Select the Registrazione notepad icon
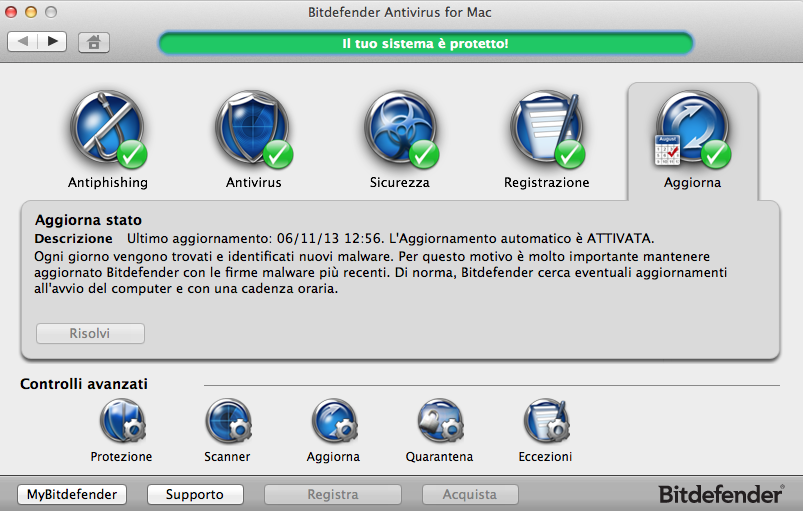803x511 pixels. pos(547,129)
